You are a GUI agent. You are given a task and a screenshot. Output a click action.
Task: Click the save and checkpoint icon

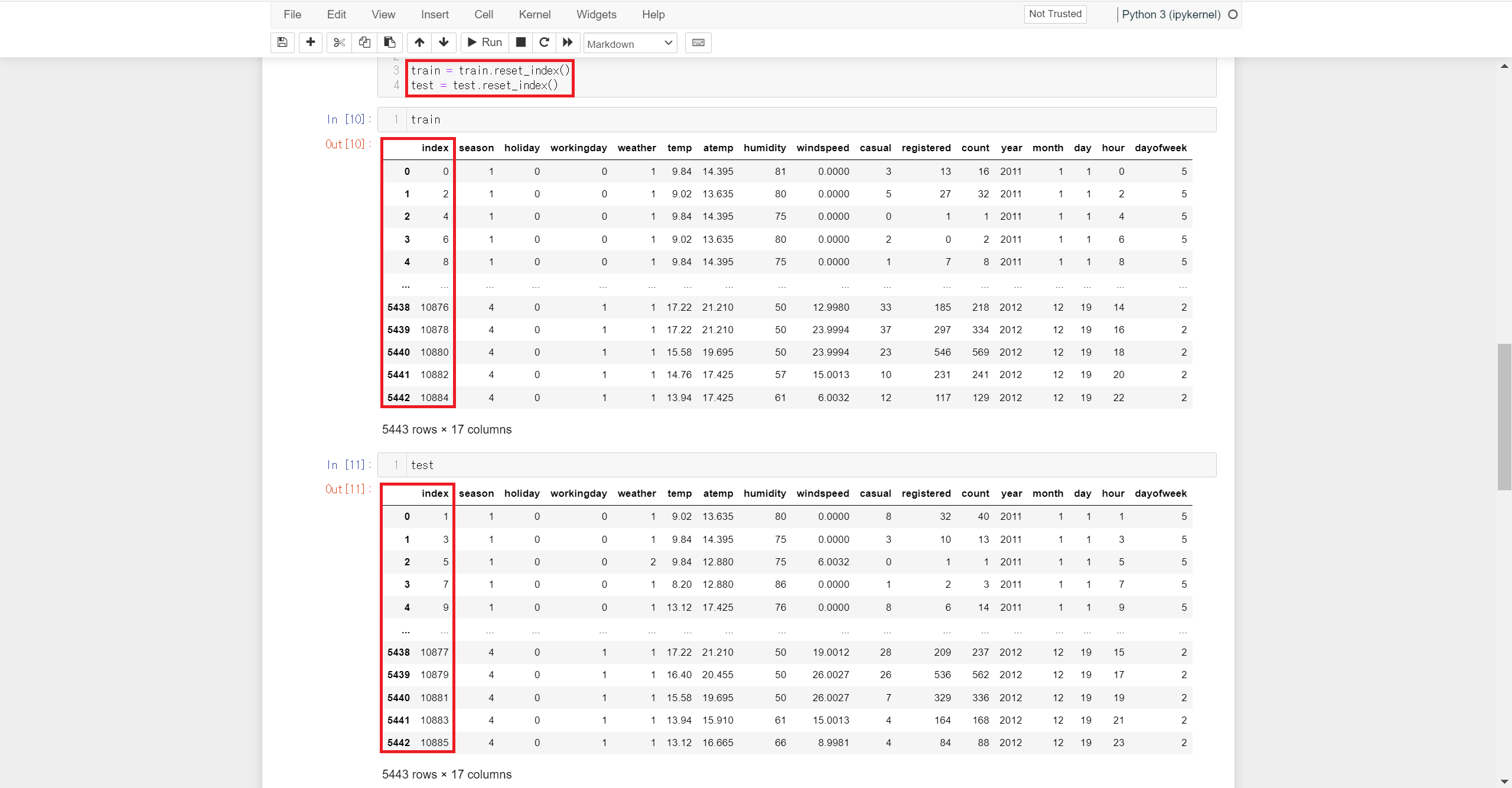pyautogui.click(x=282, y=43)
